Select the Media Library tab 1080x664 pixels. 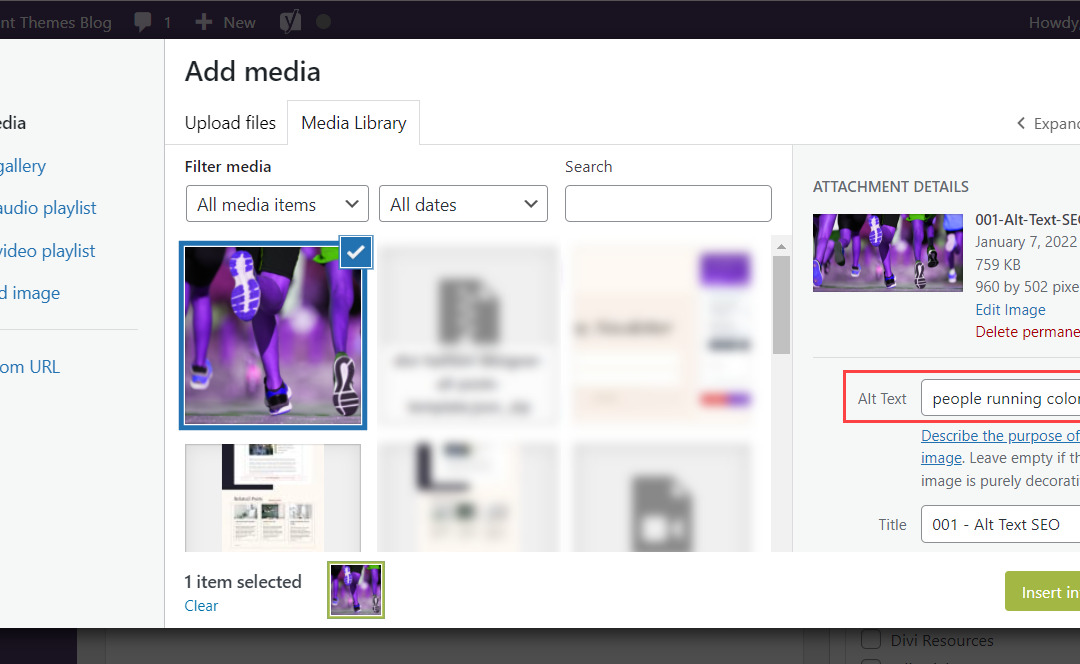tap(353, 123)
